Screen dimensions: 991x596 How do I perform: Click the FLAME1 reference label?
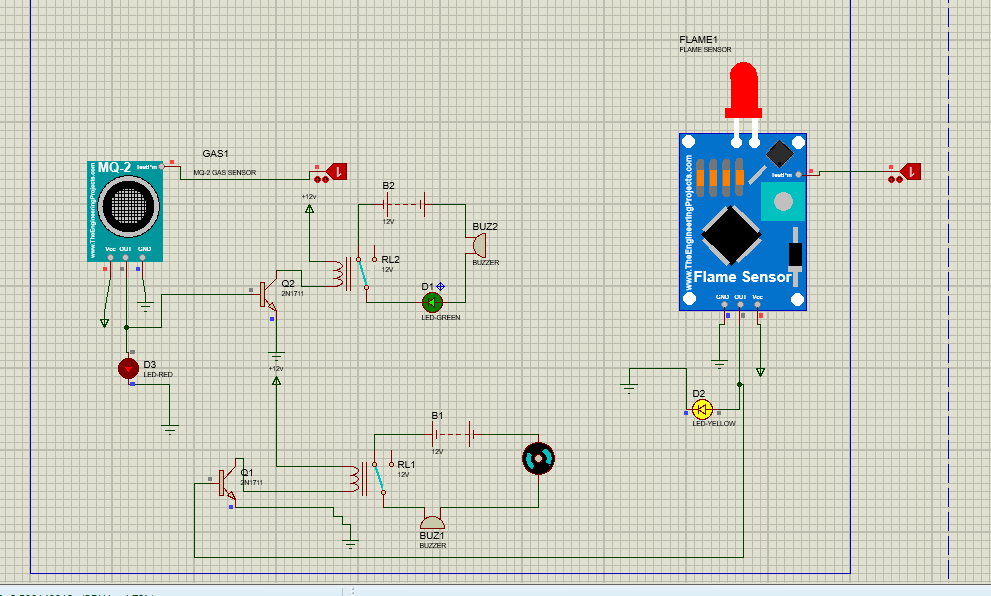pyautogui.click(x=698, y=39)
